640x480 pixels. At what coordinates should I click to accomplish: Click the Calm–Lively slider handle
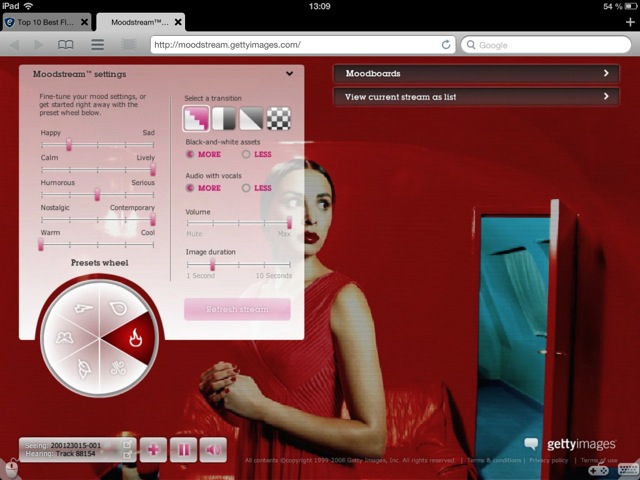point(153,169)
